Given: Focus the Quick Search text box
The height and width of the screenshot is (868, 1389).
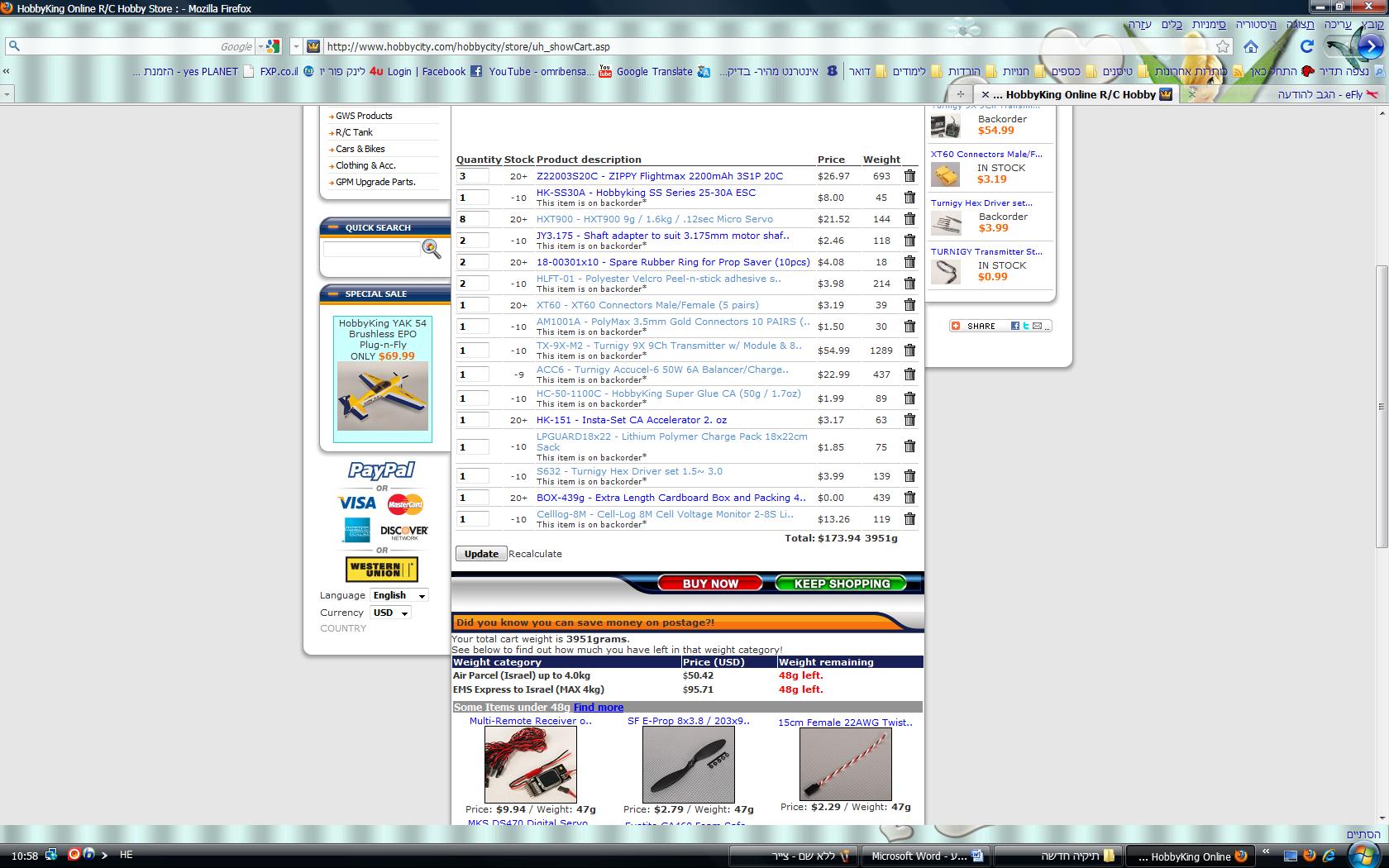Looking at the screenshot, I should coord(372,249).
